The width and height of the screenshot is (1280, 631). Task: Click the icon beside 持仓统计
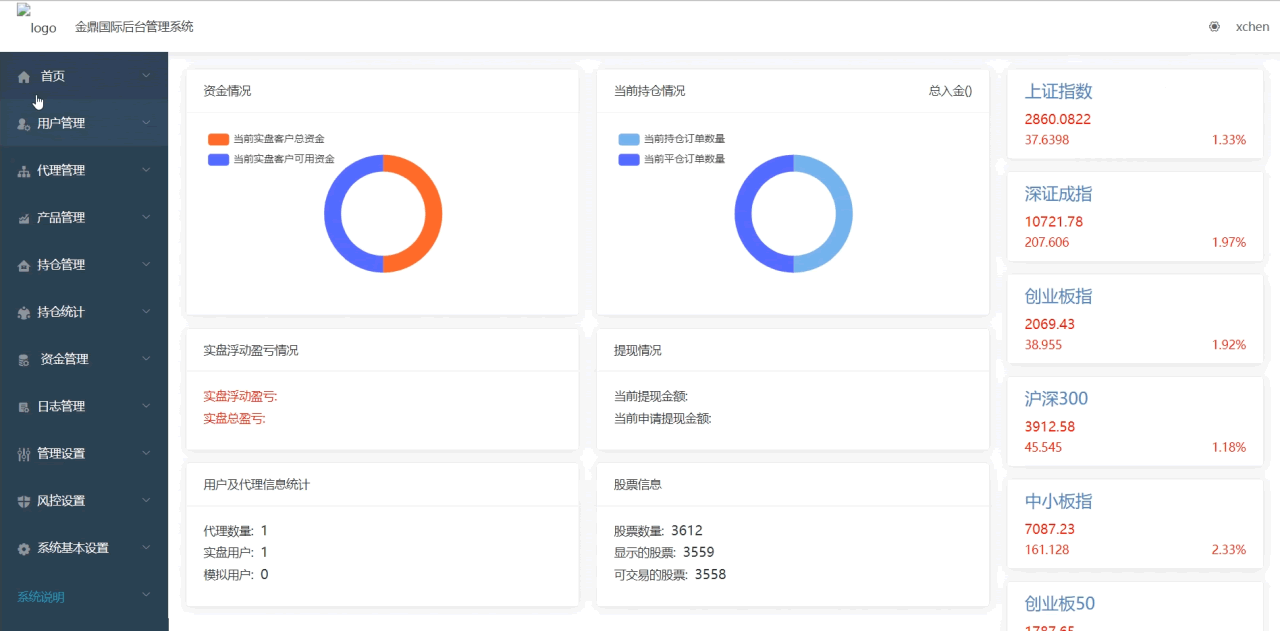24,312
